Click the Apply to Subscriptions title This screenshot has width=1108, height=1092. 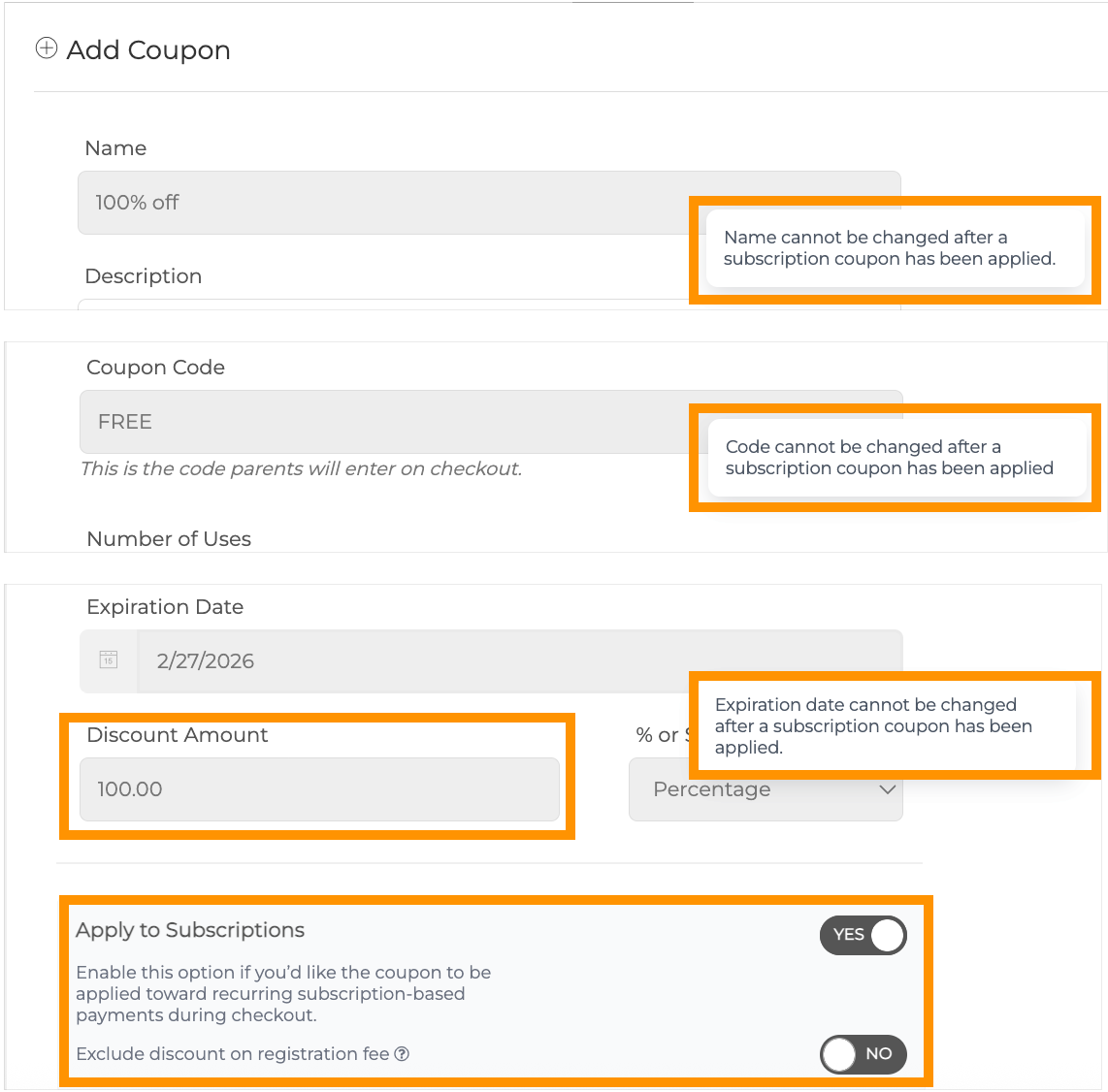point(190,930)
